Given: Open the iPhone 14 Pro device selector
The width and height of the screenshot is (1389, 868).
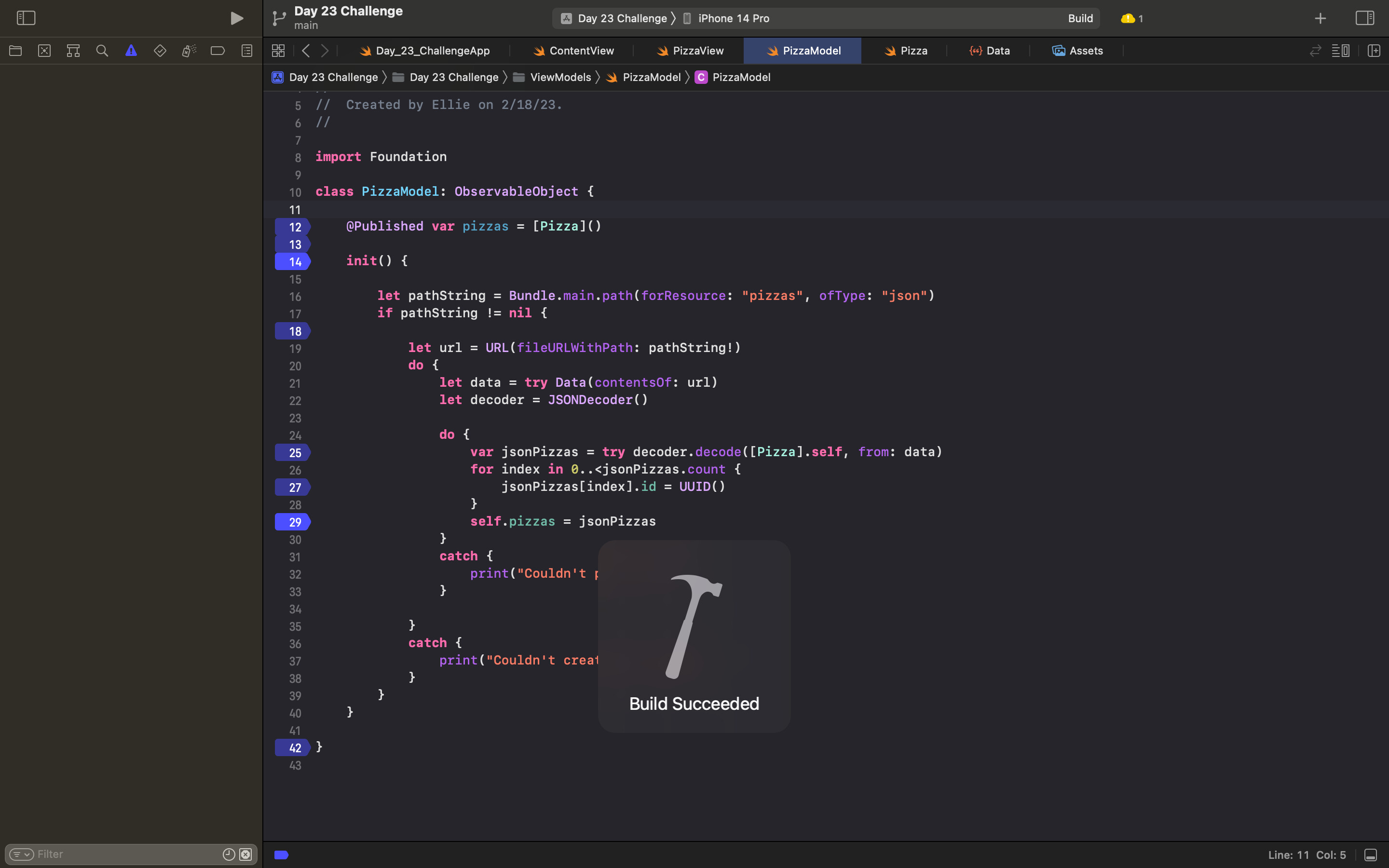Looking at the screenshot, I should 733,18.
